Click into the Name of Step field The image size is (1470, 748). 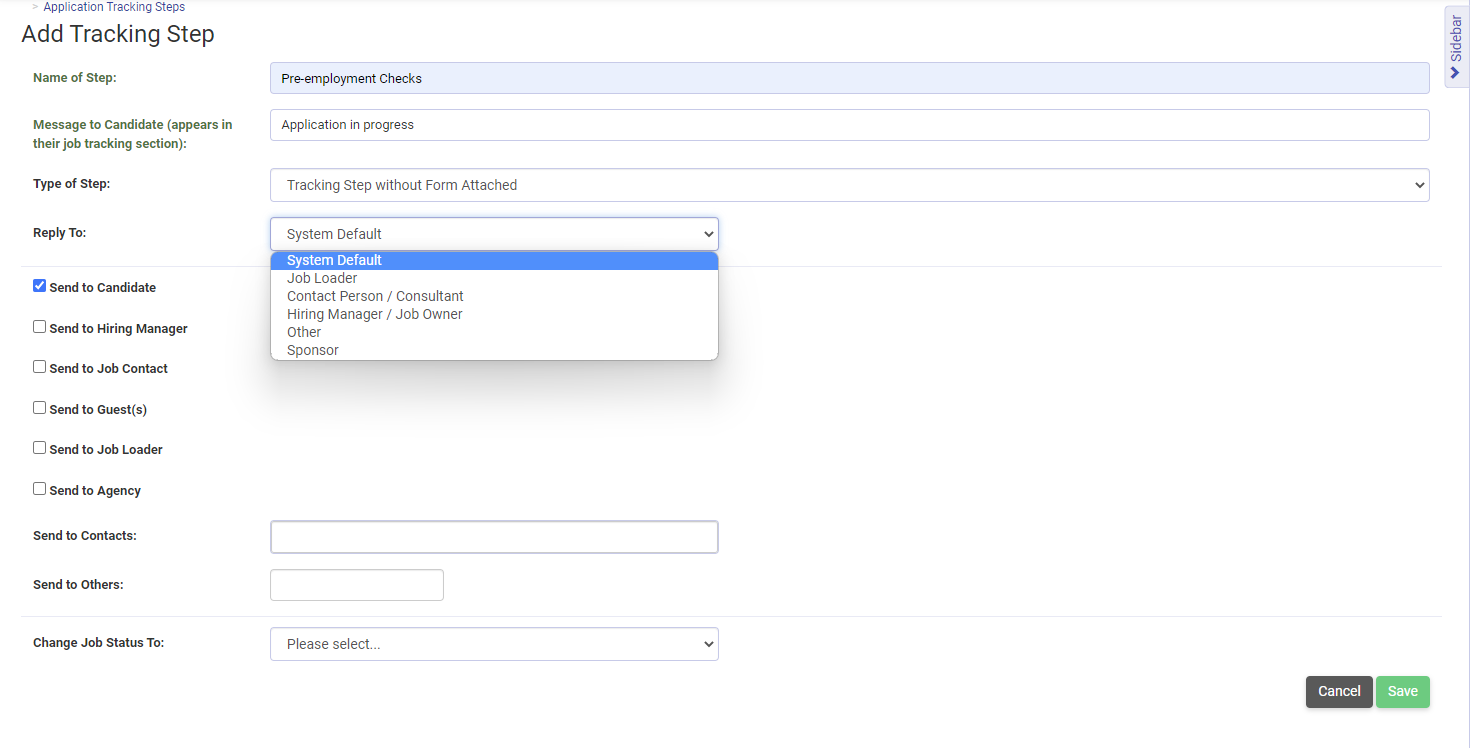pos(848,78)
